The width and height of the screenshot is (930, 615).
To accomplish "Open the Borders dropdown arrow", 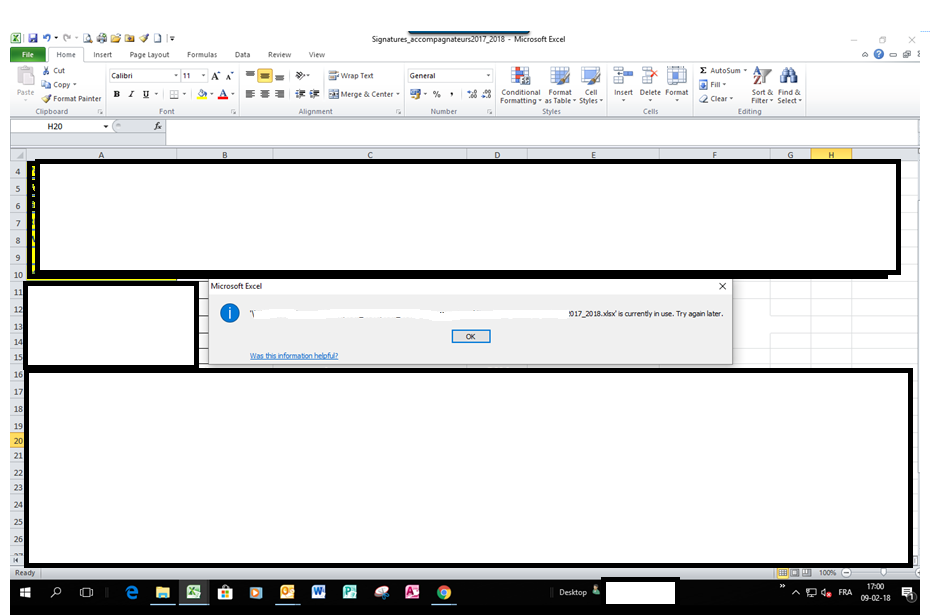I will [x=184, y=94].
